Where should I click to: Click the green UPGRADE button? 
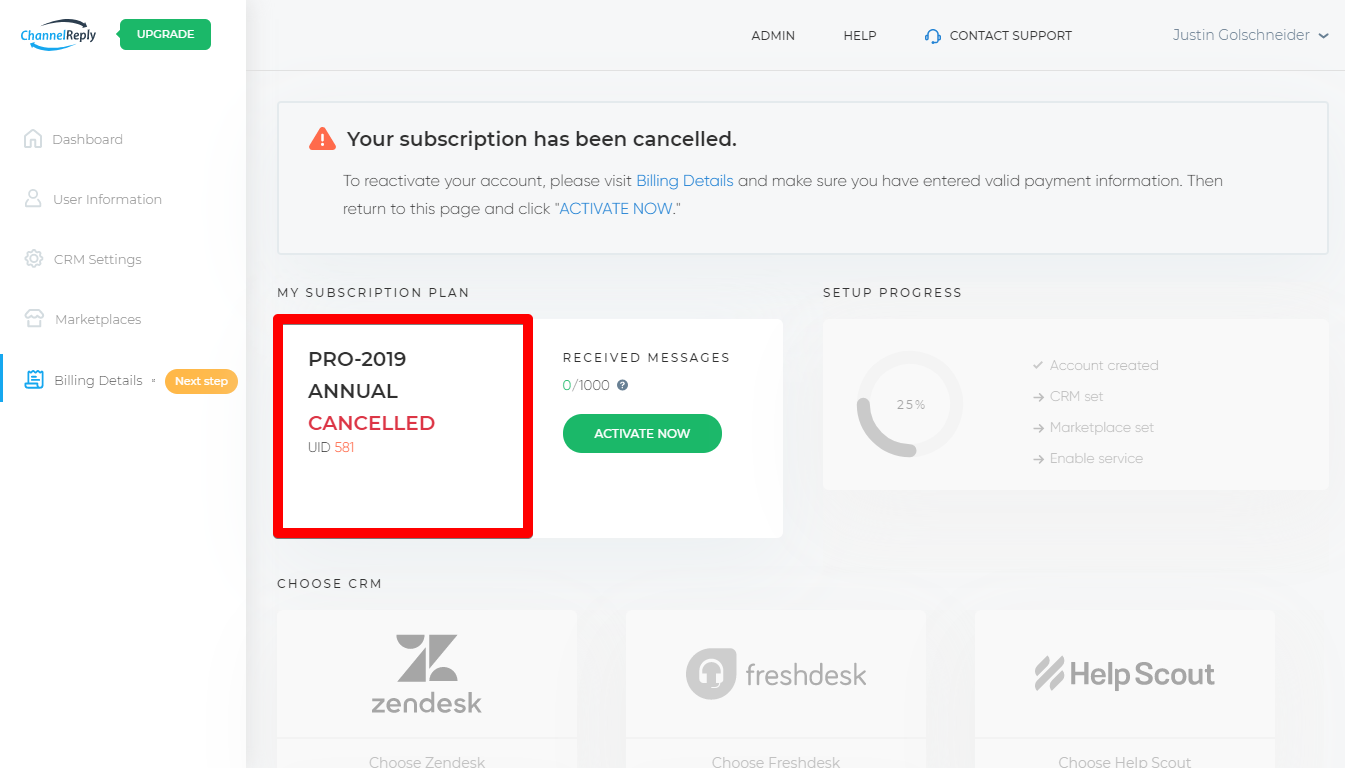tap(165, 34)
